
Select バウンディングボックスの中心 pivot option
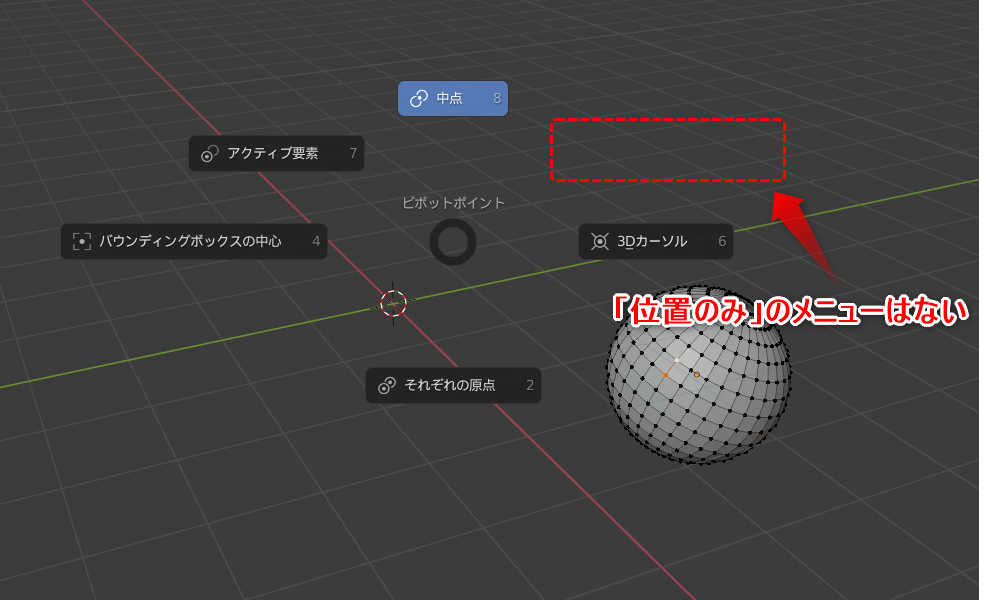[x=194, y=241]
